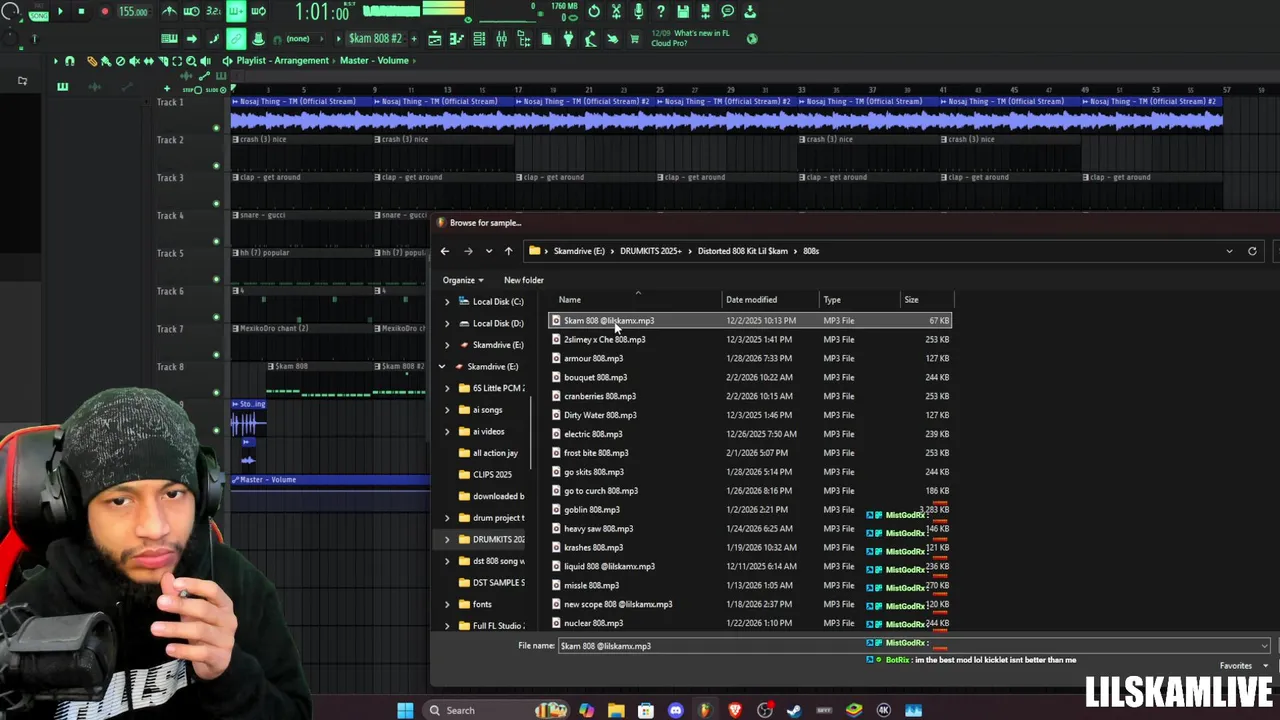Go up one folder level
1280x720 pixels.
point(508,251)
